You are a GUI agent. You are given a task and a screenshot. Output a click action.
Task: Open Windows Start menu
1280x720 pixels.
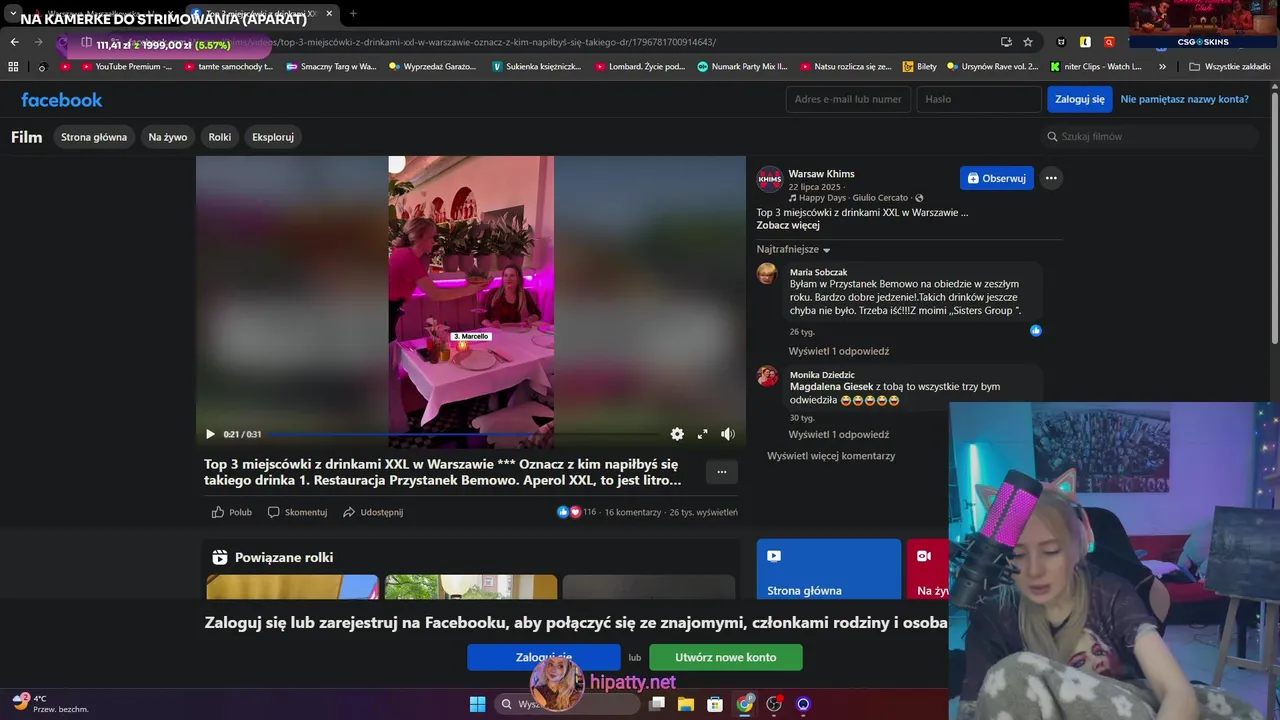tap(477, 704)
